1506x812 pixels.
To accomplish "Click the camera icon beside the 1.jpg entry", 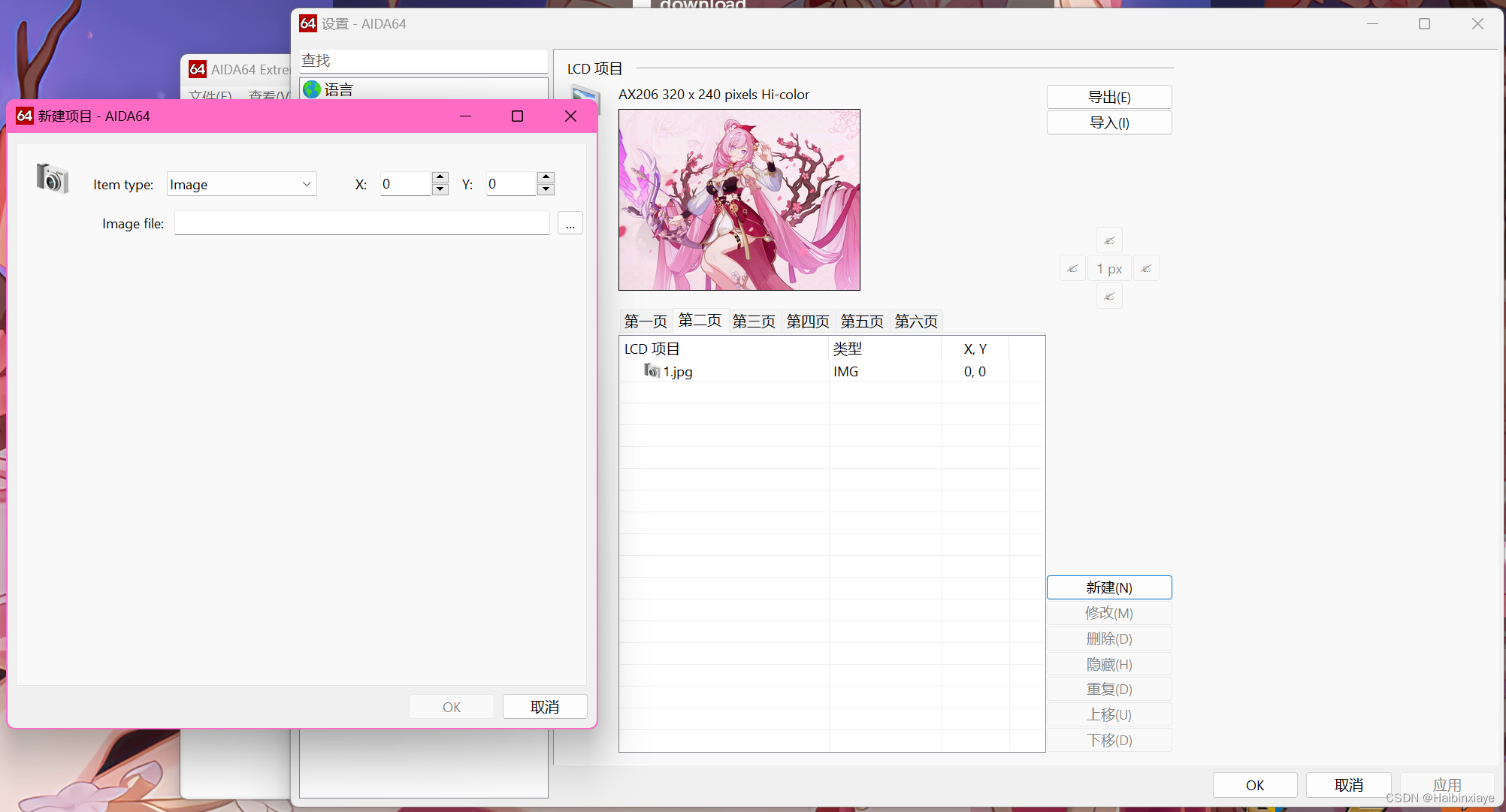I will click(x=651, y=371).
